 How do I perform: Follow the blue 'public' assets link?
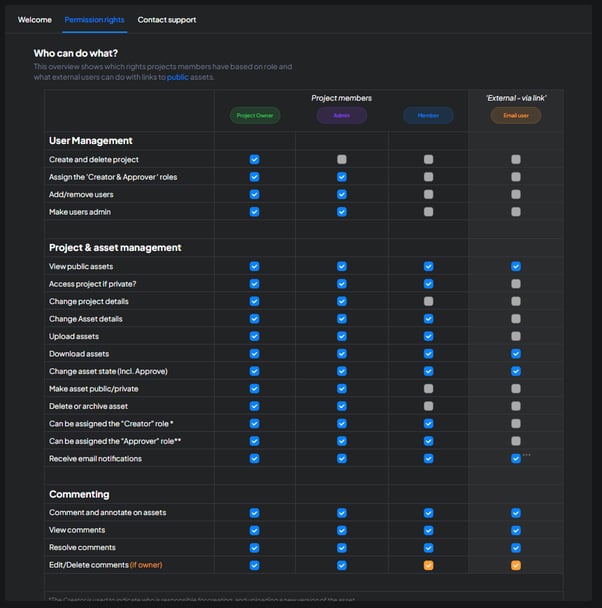[177, 77]
